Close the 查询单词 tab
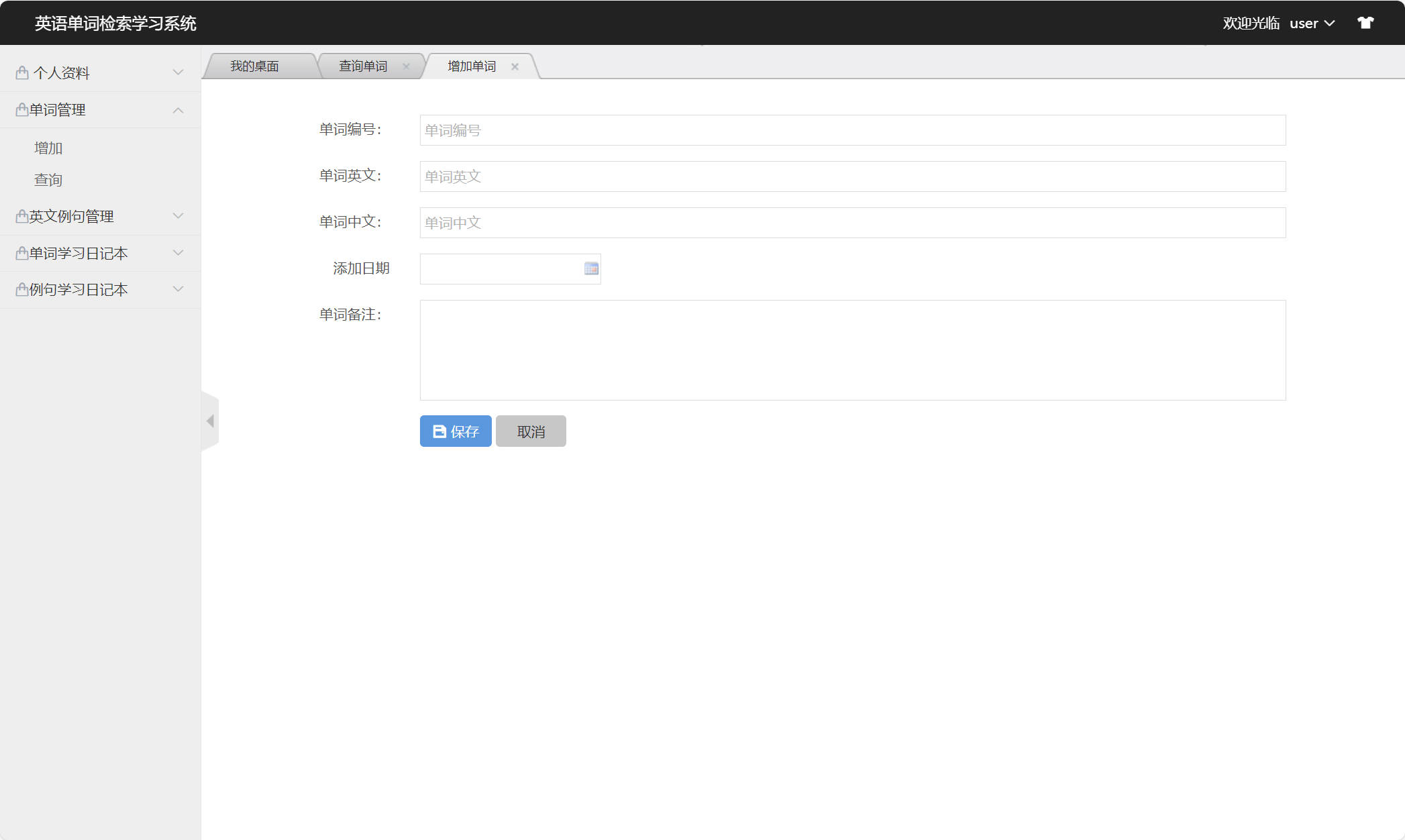 pyautogui.click(x=406, y=66)
